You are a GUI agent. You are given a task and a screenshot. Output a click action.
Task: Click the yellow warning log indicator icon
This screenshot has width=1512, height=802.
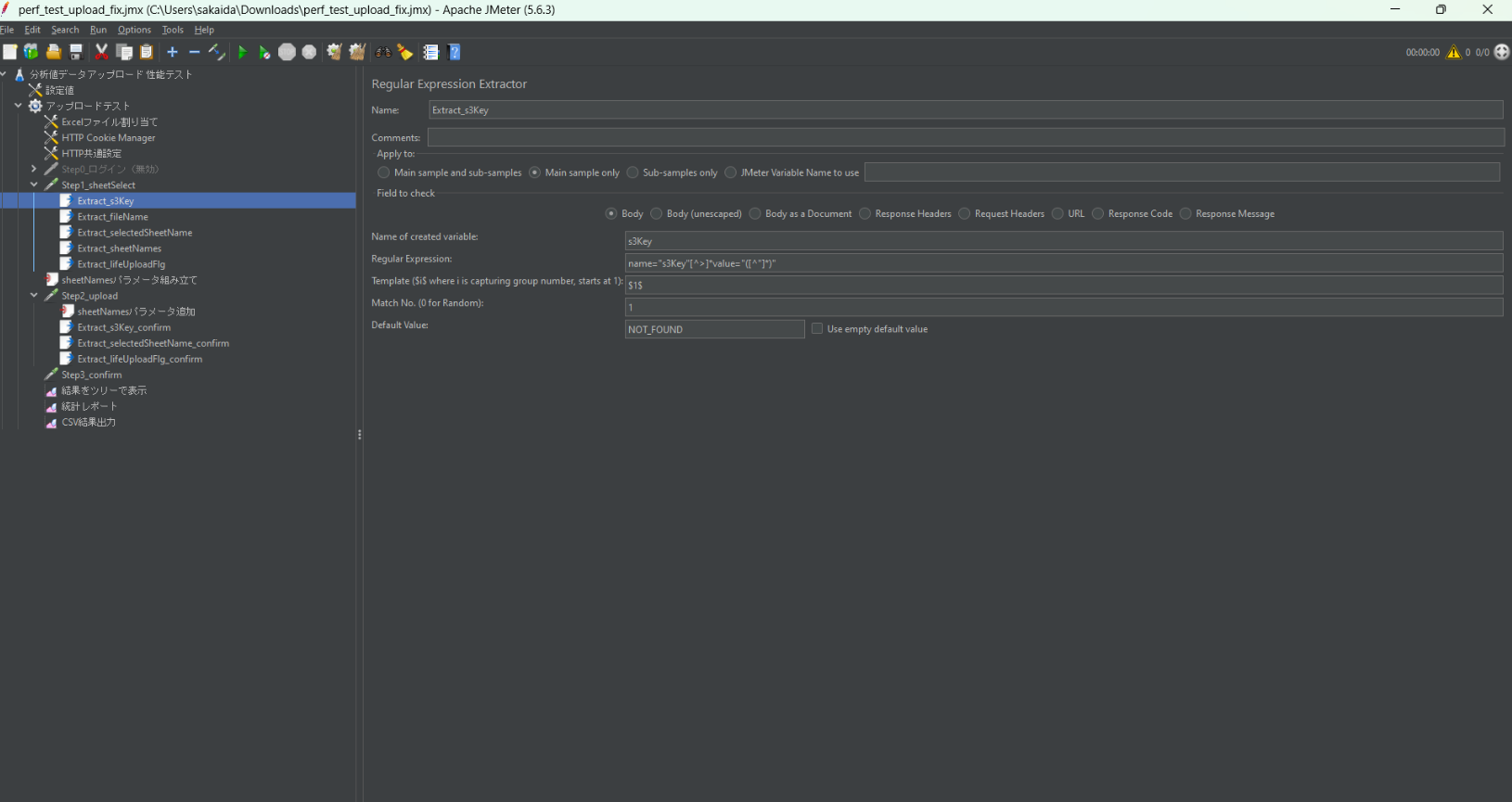coord(1454,52)
